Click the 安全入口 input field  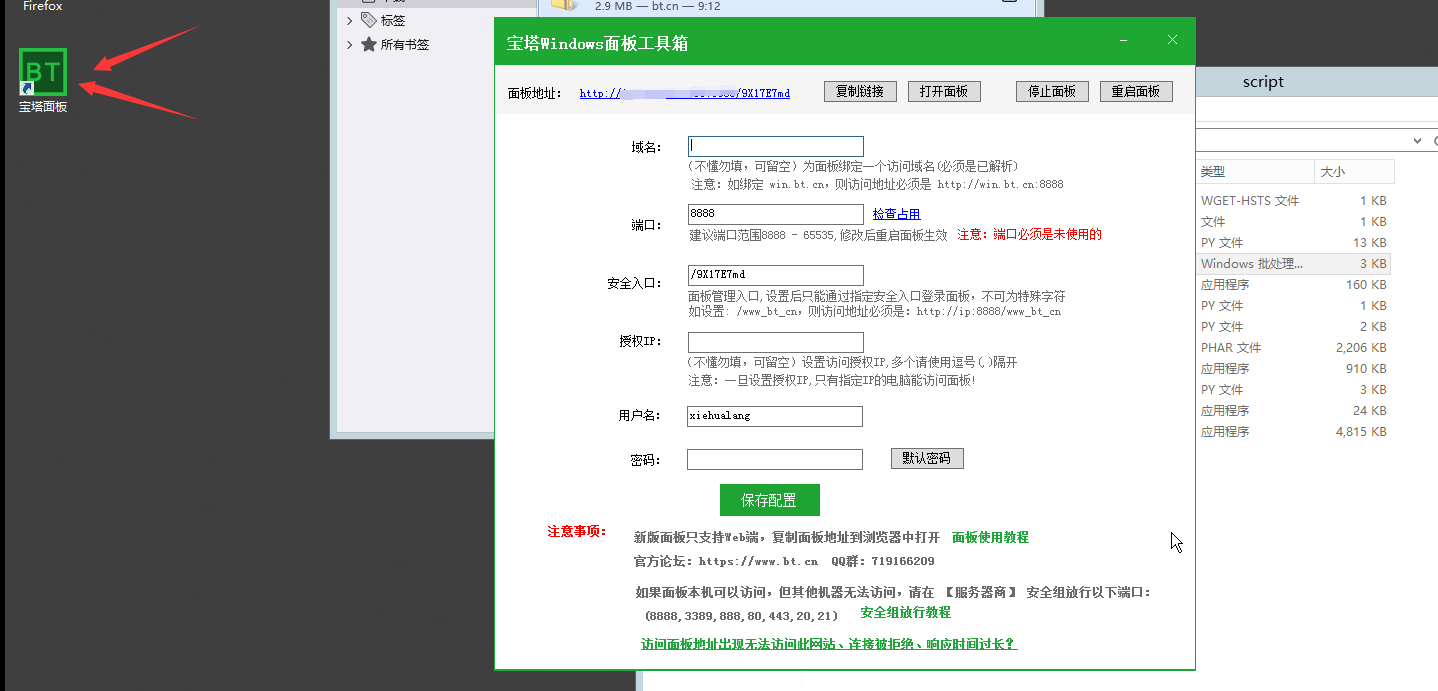click(x=776, y=275)
